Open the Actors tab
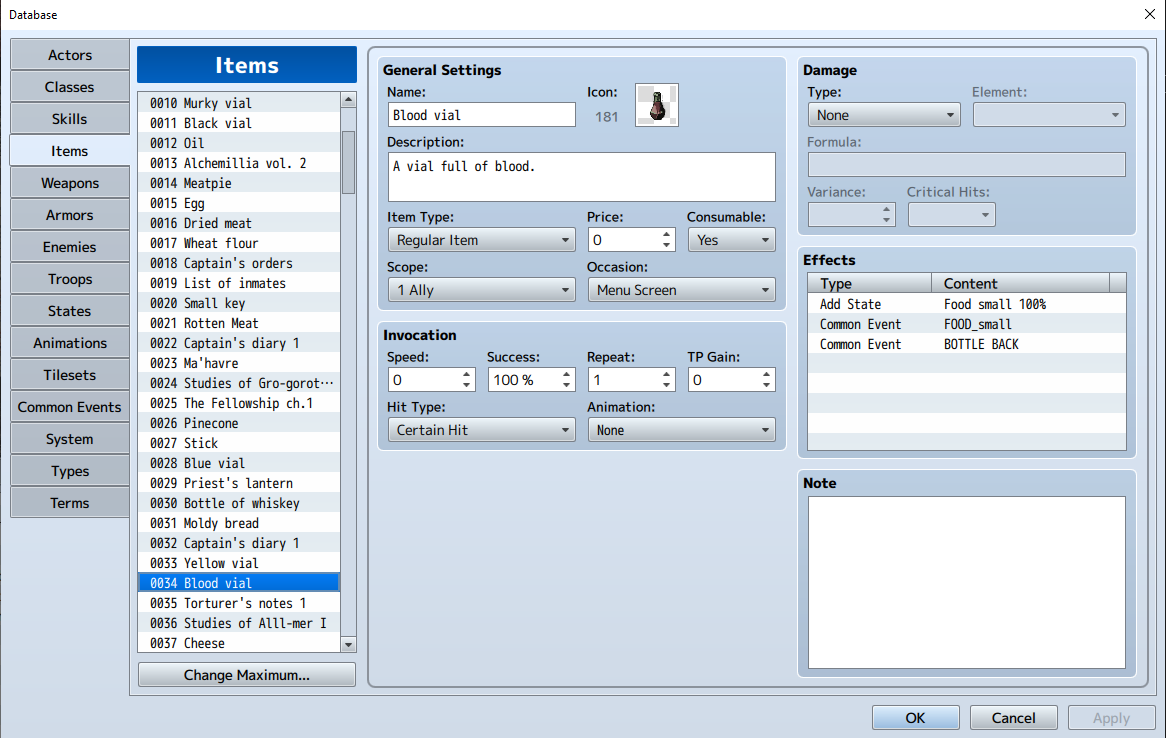This screenshot has height=738, width=1166. [x=70, y=55]
